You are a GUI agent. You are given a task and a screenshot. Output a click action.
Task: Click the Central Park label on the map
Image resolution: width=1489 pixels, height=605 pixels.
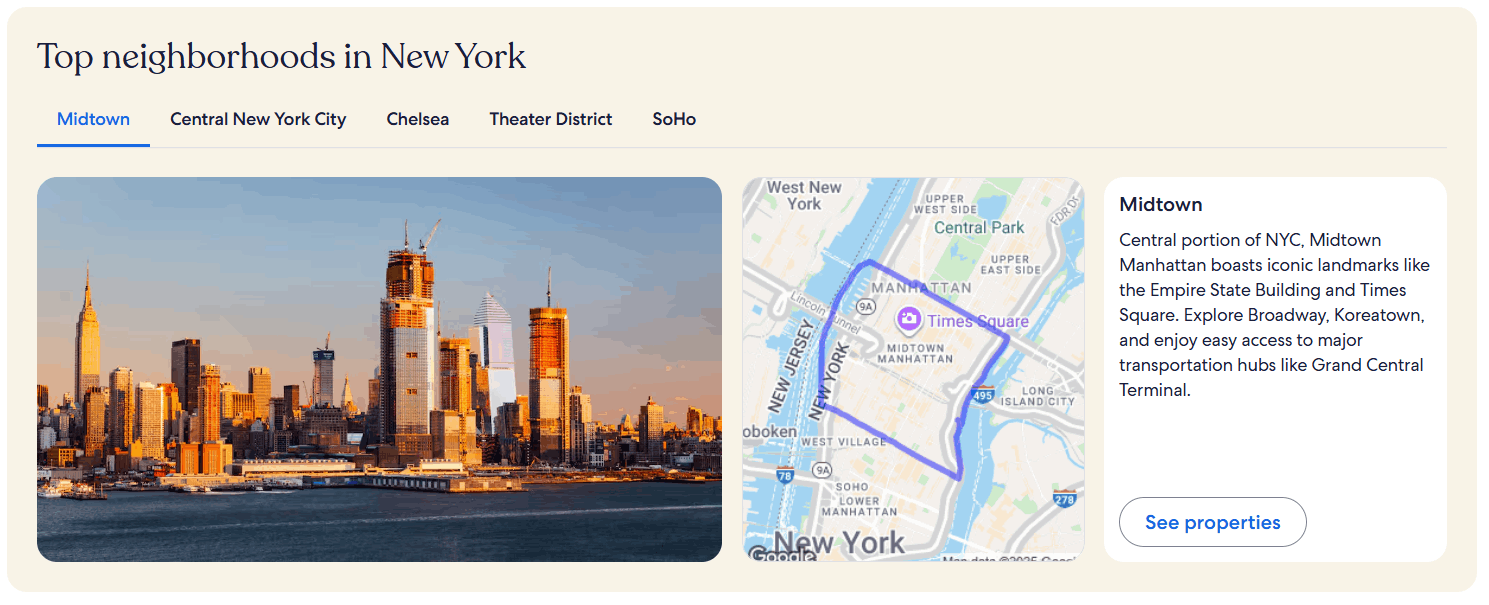977,227
